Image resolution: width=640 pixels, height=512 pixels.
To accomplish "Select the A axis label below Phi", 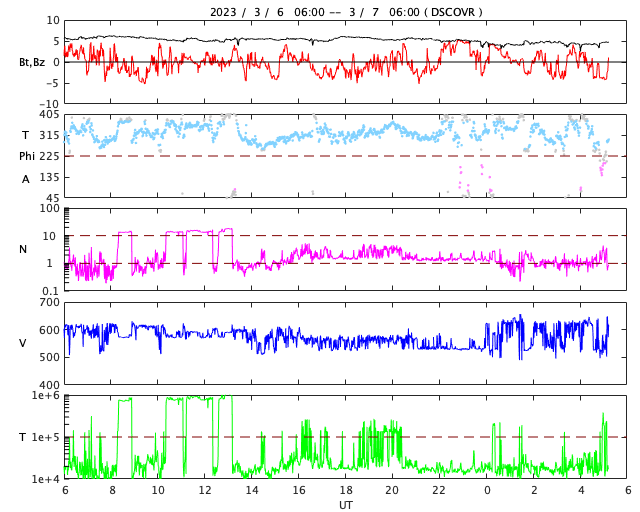I will pos(26,179).
